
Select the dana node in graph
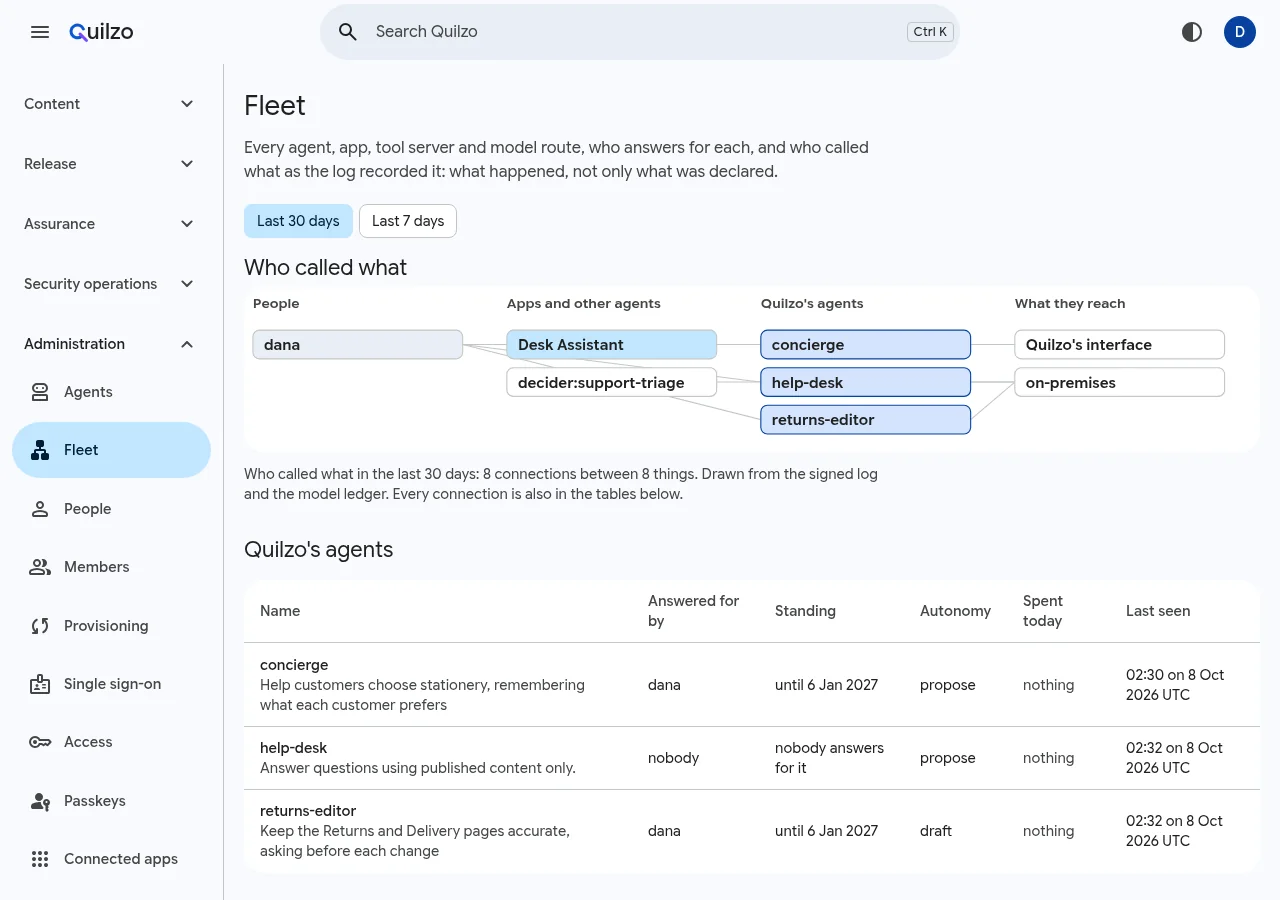tap(358, 345)
